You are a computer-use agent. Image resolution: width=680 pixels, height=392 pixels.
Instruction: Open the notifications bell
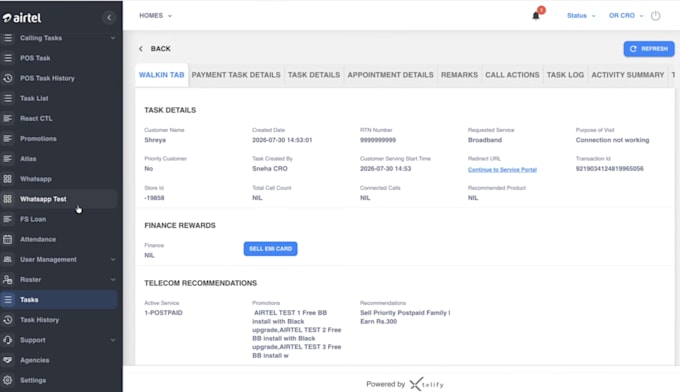(536, 16)
